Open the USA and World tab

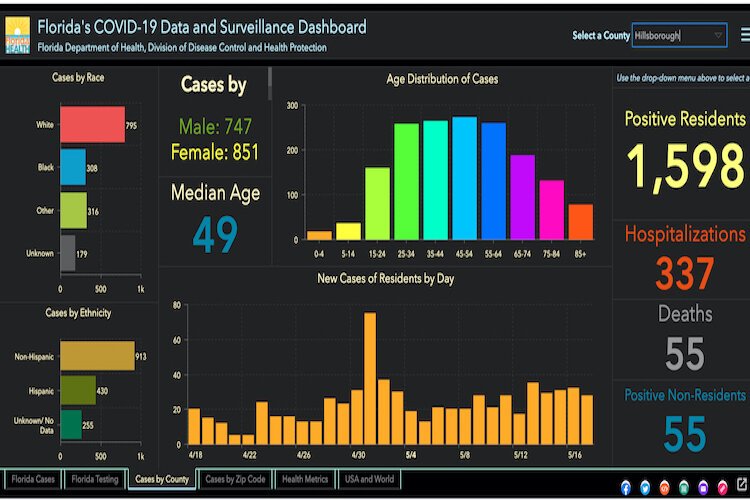pyautogui.click(x=369, y=479)
